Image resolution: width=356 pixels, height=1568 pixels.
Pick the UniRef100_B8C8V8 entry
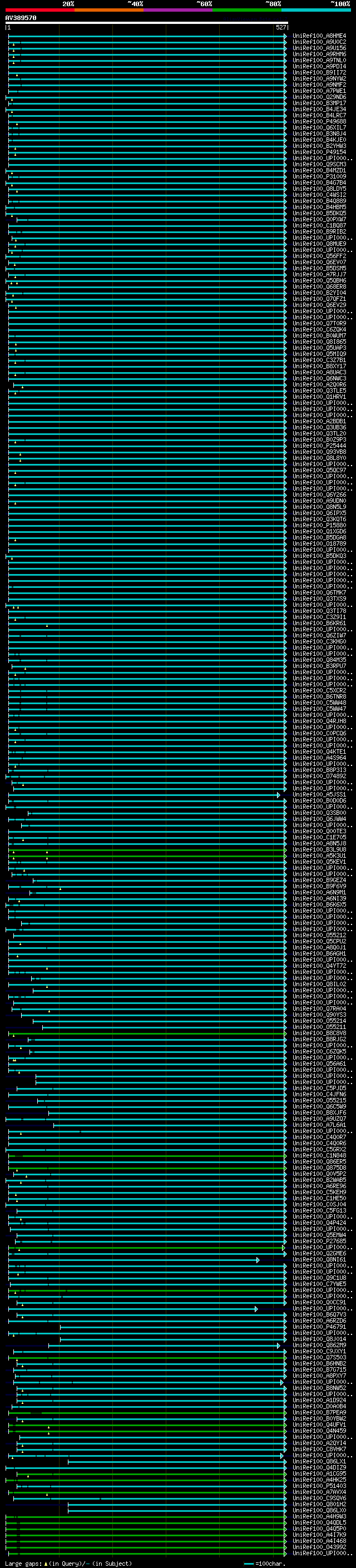[x=319, y=1033]
